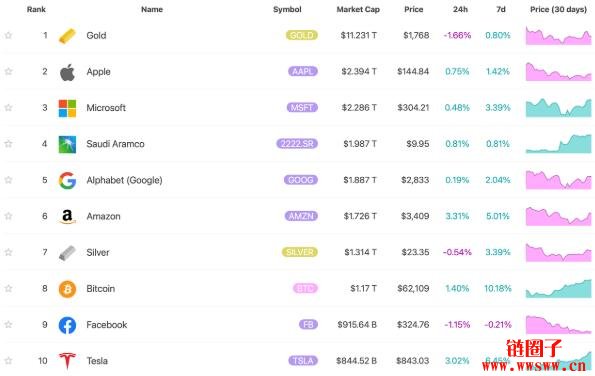This screenshot has width=595, height=376.
Task: Click the 7d column header
Action: [501, 9]
